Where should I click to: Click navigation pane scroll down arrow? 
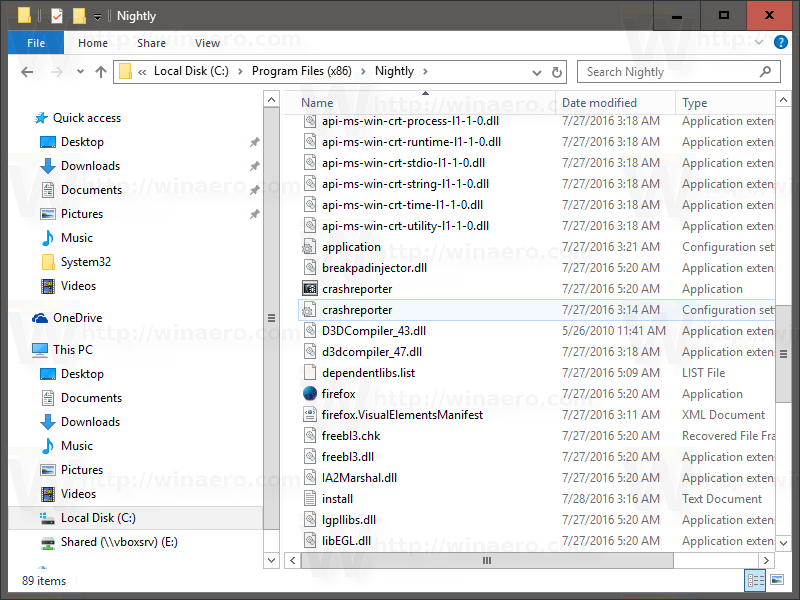pyautogui.click(x=271, y=560)
